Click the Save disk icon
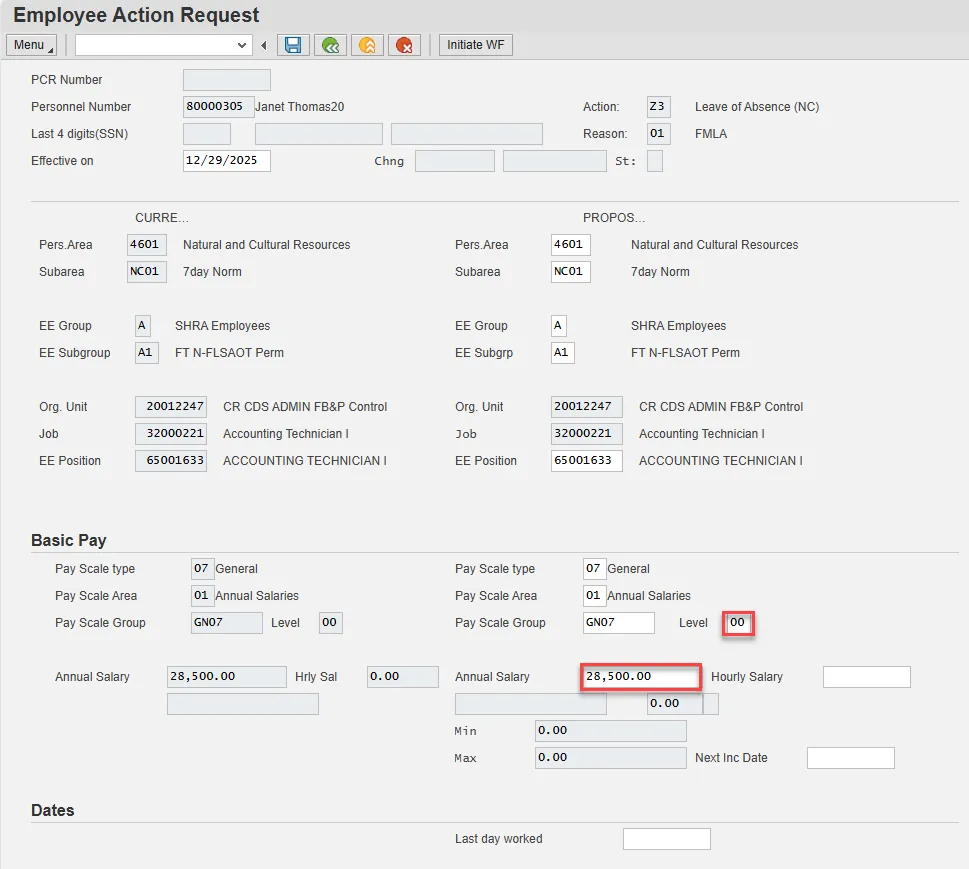Image resolution: width=969 pixels, height=869 pixels. 292,45
